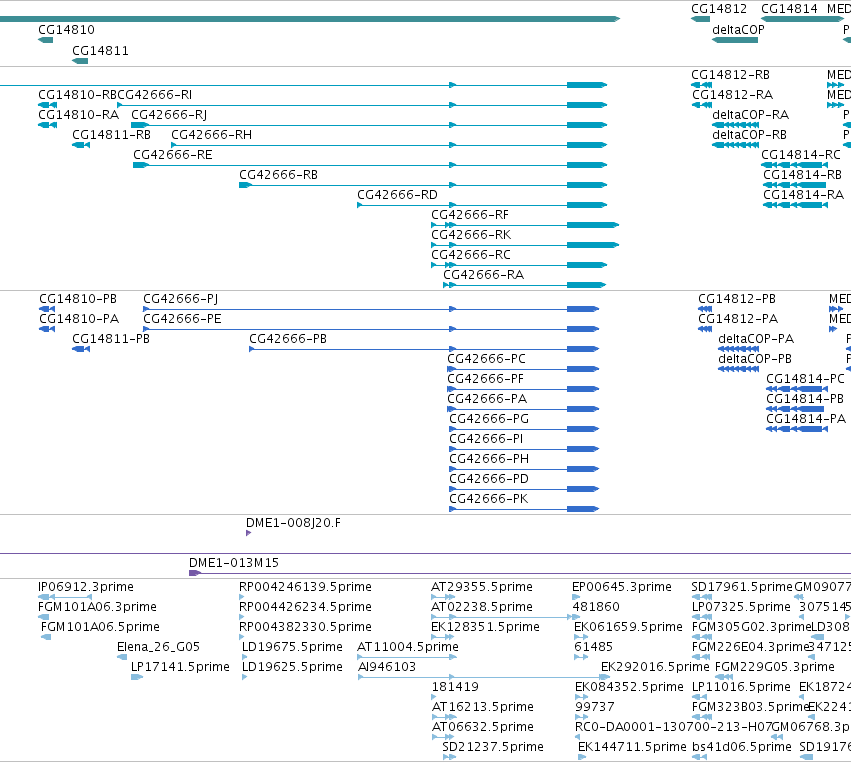Select EST AT11004.5prime label
The image size is (851, 762).
pos(408,647)
